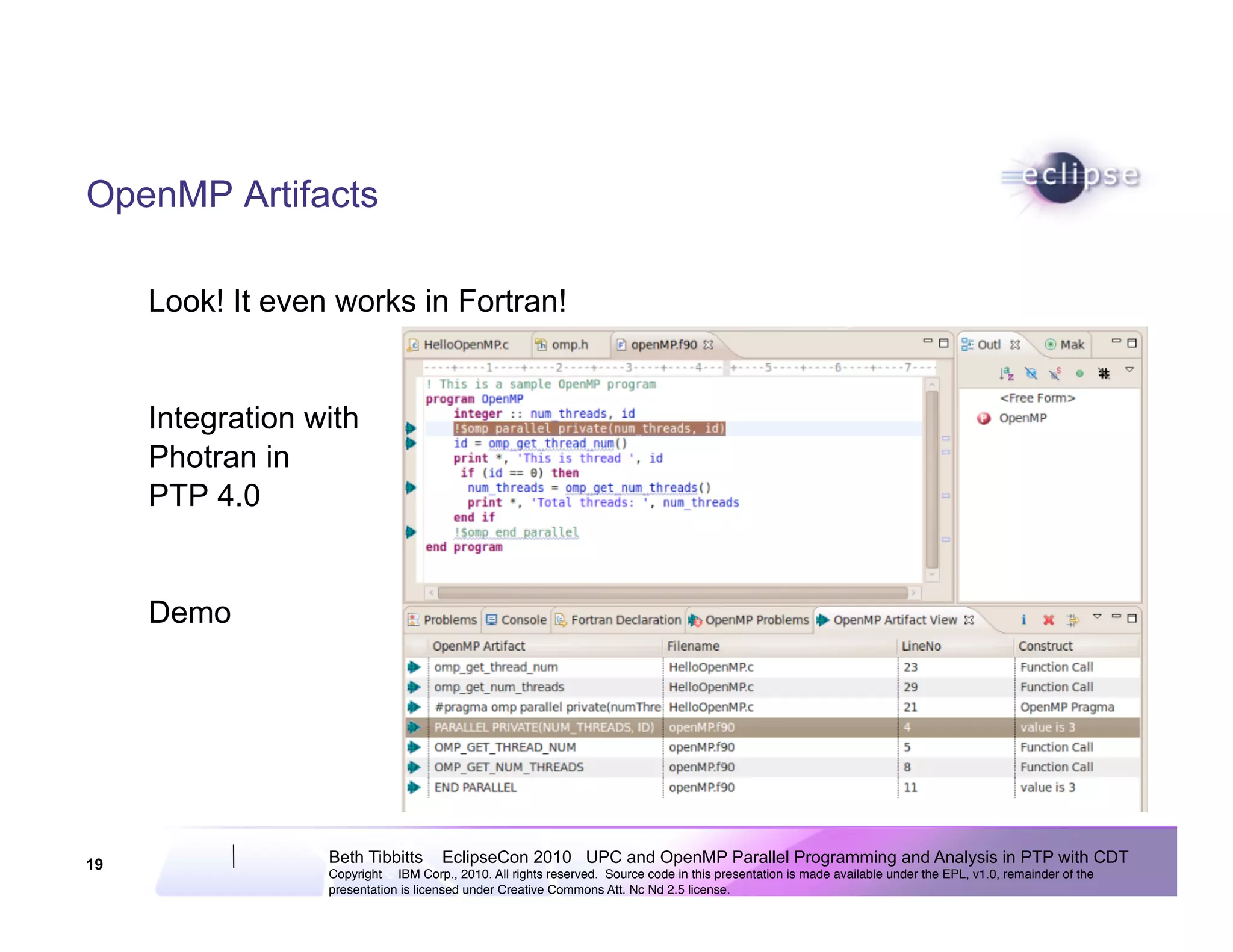
Task: Click the omp_get_num_threads() call in editor
Action: pos(638,488)
